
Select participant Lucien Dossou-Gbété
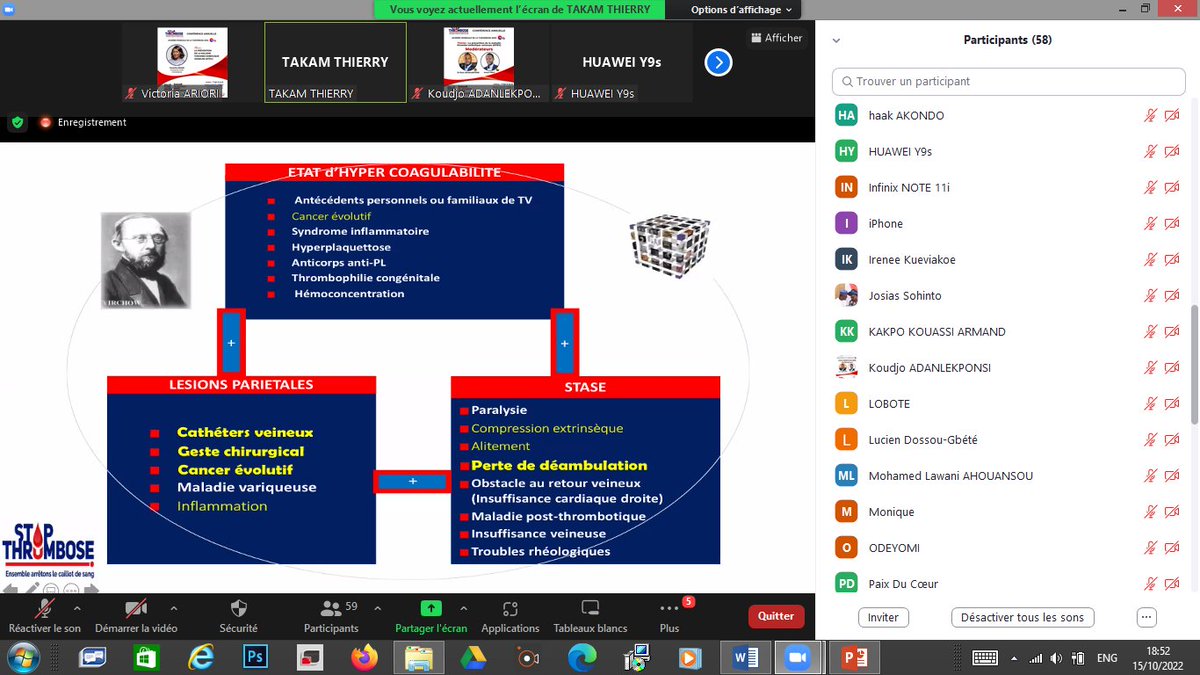pyautogui.click(x=1009, y=440)
